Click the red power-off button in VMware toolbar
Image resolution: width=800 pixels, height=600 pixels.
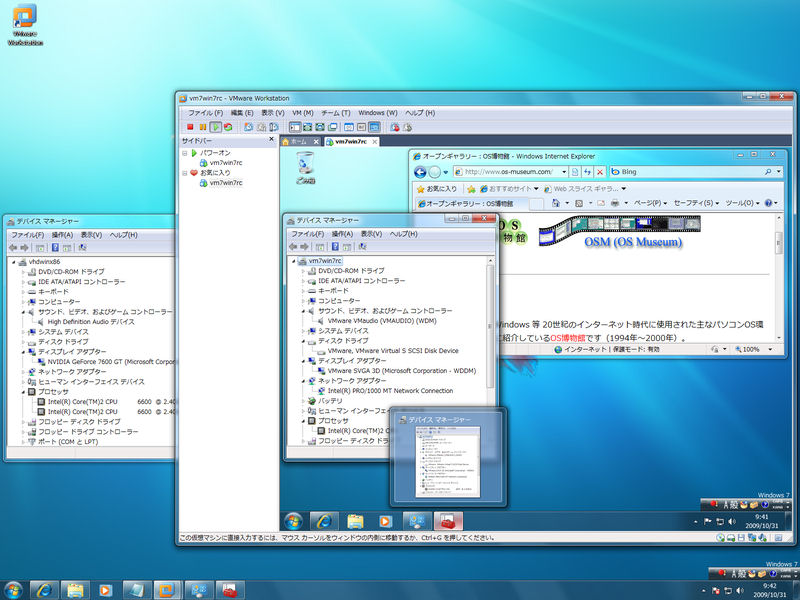[x=190, y=127]
